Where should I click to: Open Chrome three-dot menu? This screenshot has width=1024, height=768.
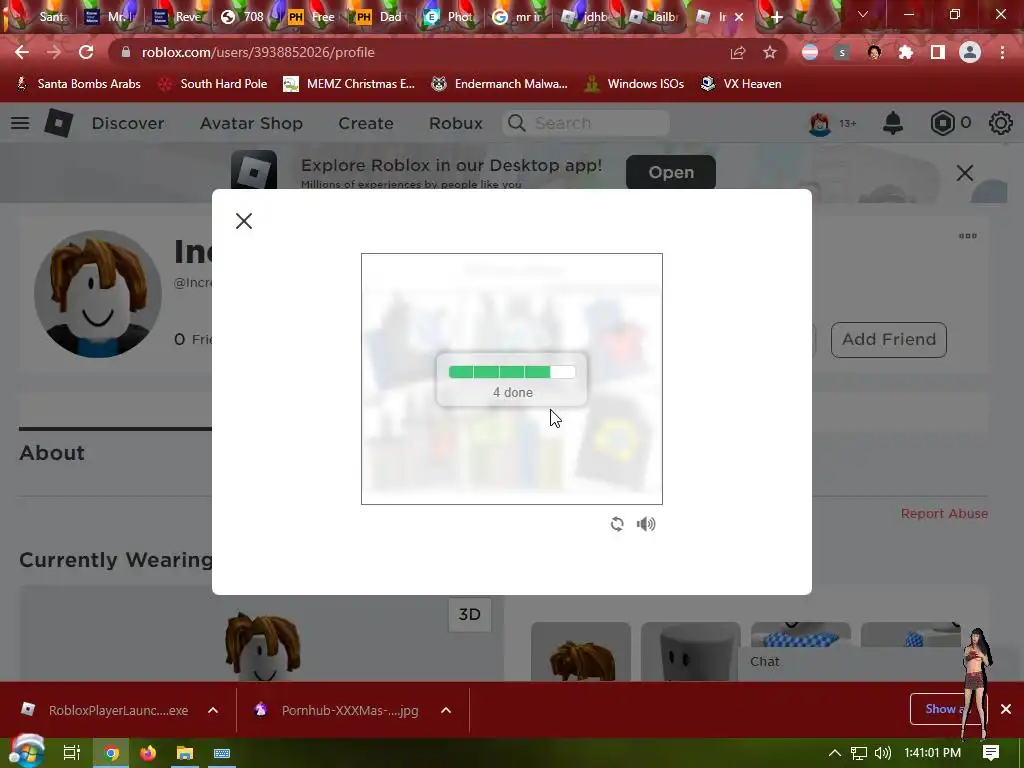pyautogui.click(x=1002, y=52)
